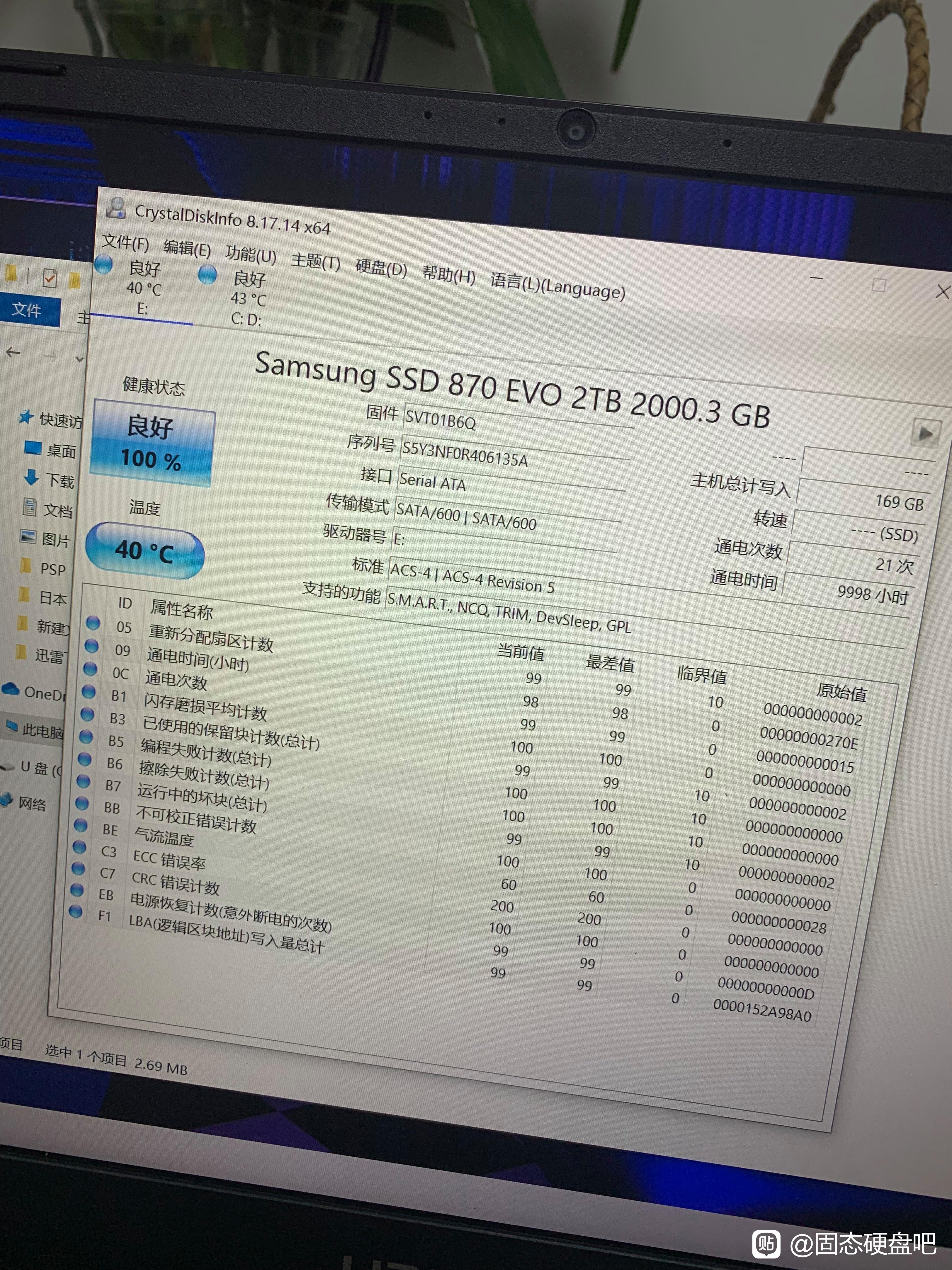Open PSP folder in File Explorer sidebar
The height and width of the screenshot is (1270, 952).
[x=44, y=568]
